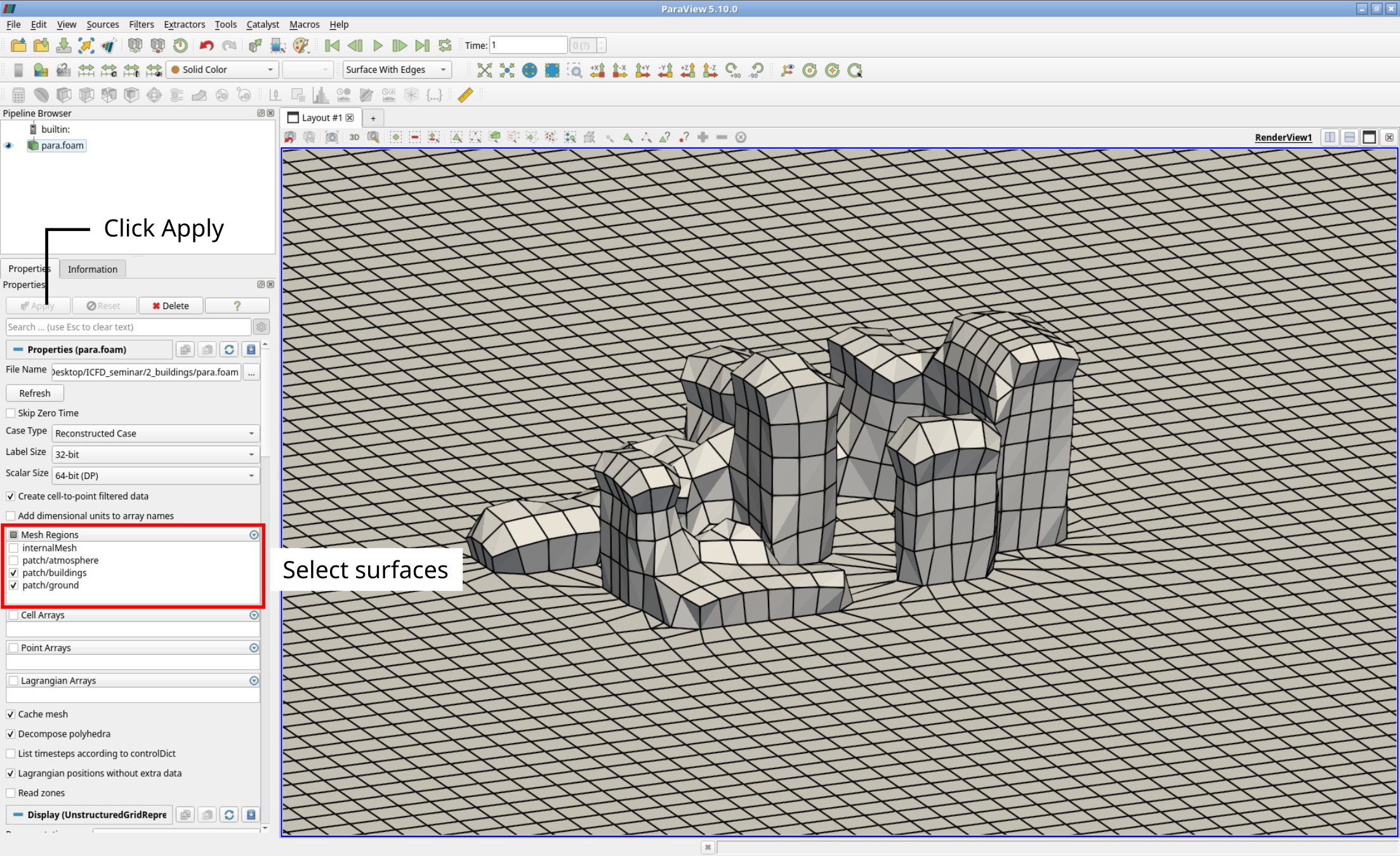The width and height of the screenshot is (1400, 856).
Task: Click the Apply button
Action: [37, 305]
